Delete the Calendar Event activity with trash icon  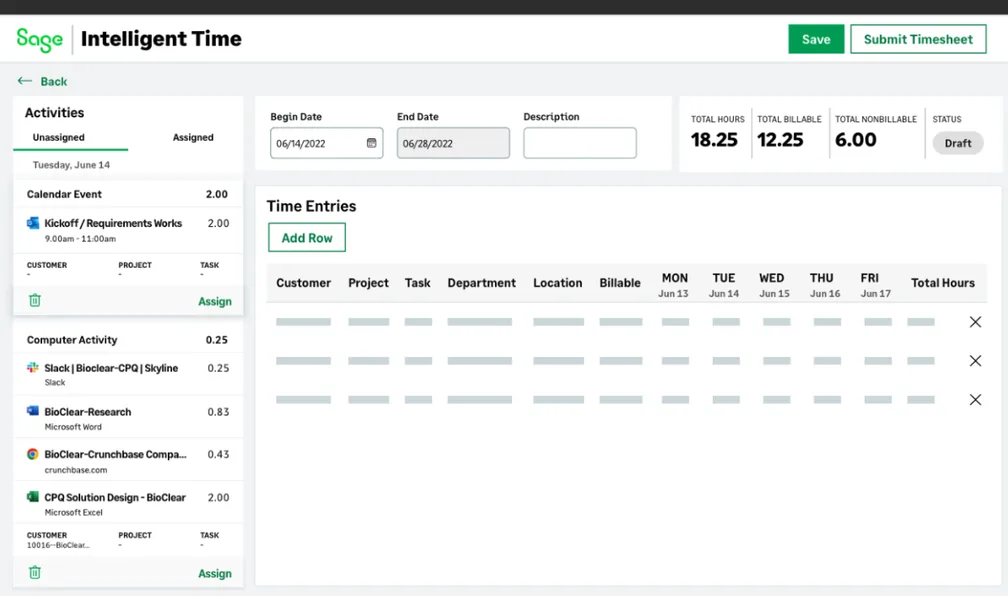point(35,300)
